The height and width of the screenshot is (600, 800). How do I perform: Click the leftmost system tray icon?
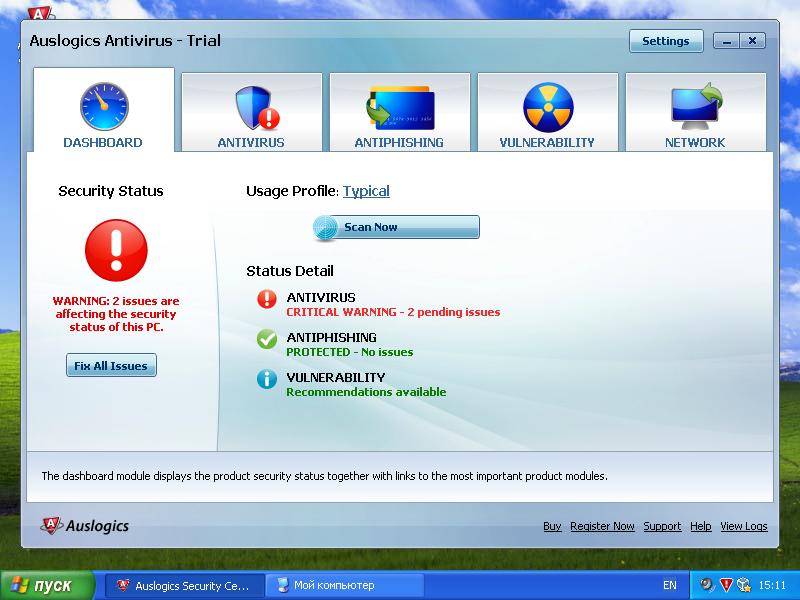click(x=706, y=585)
